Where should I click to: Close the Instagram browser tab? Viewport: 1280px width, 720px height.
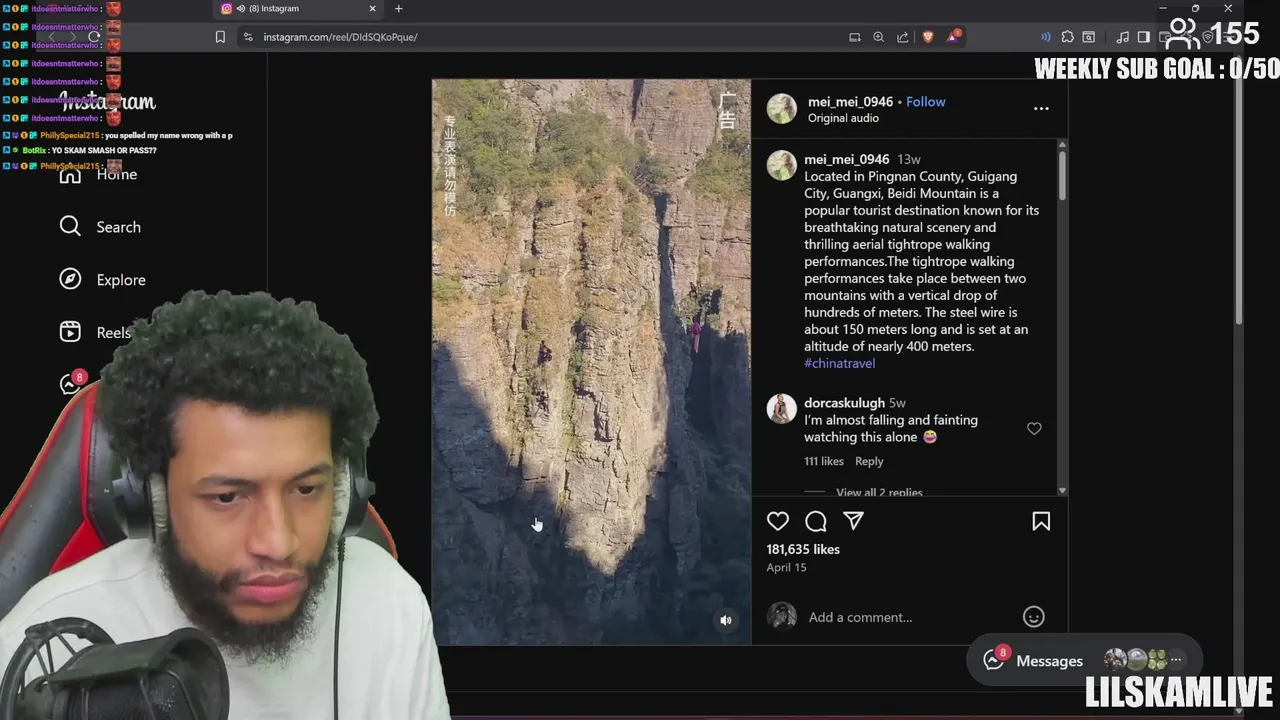tap(372, 9)
